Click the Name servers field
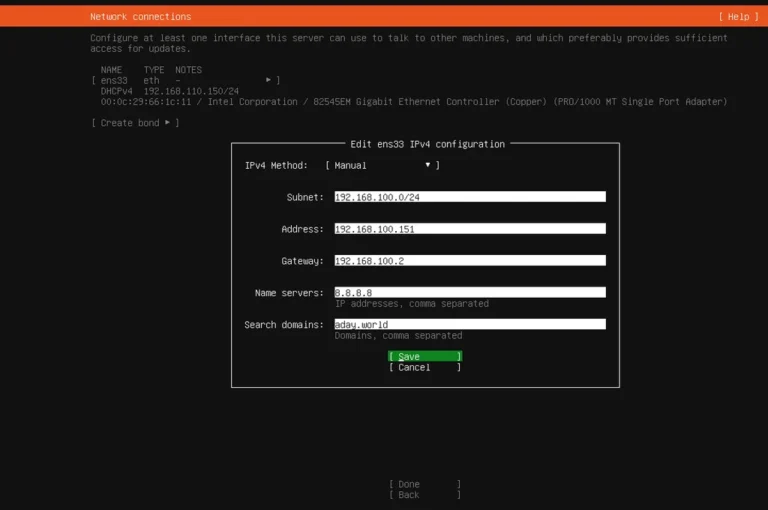The width and height of the screenshot is (768, 510). pos(469,293)
